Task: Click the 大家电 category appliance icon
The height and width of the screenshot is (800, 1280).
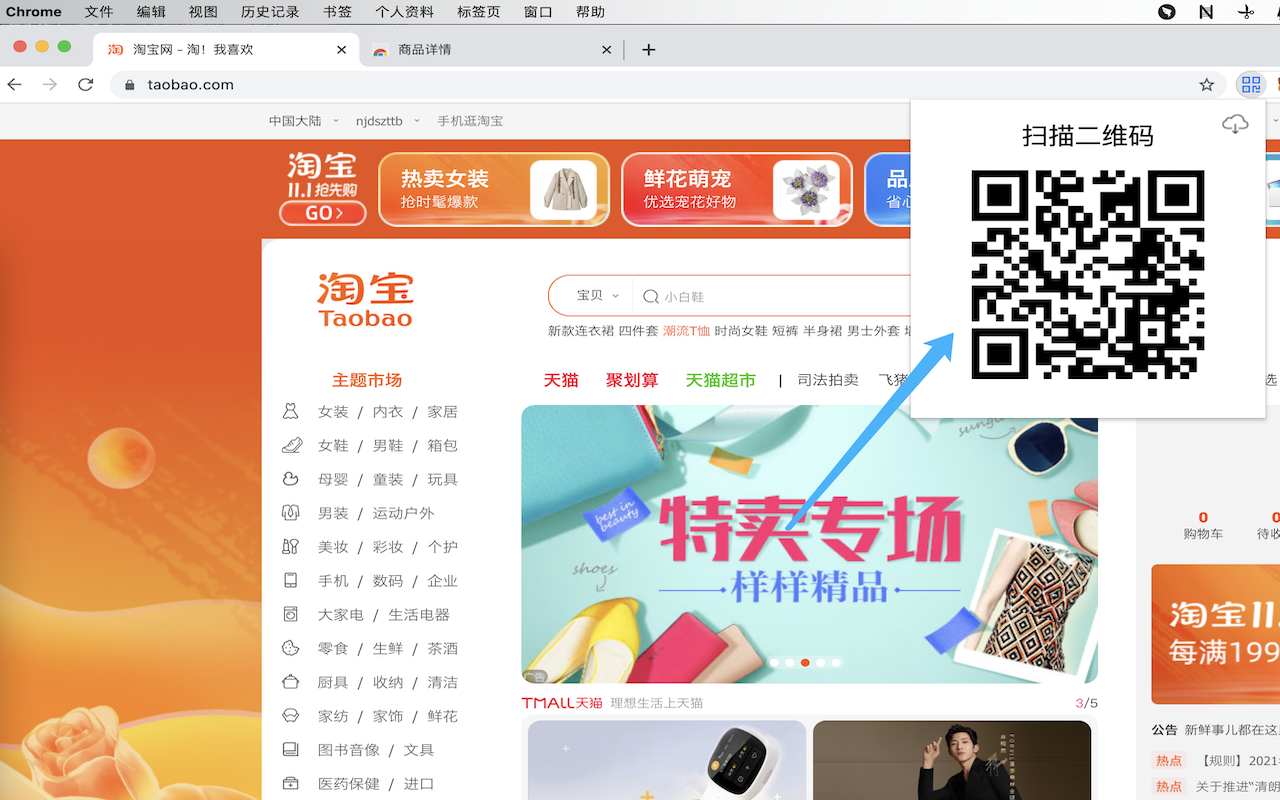Action: click(291, 614)
